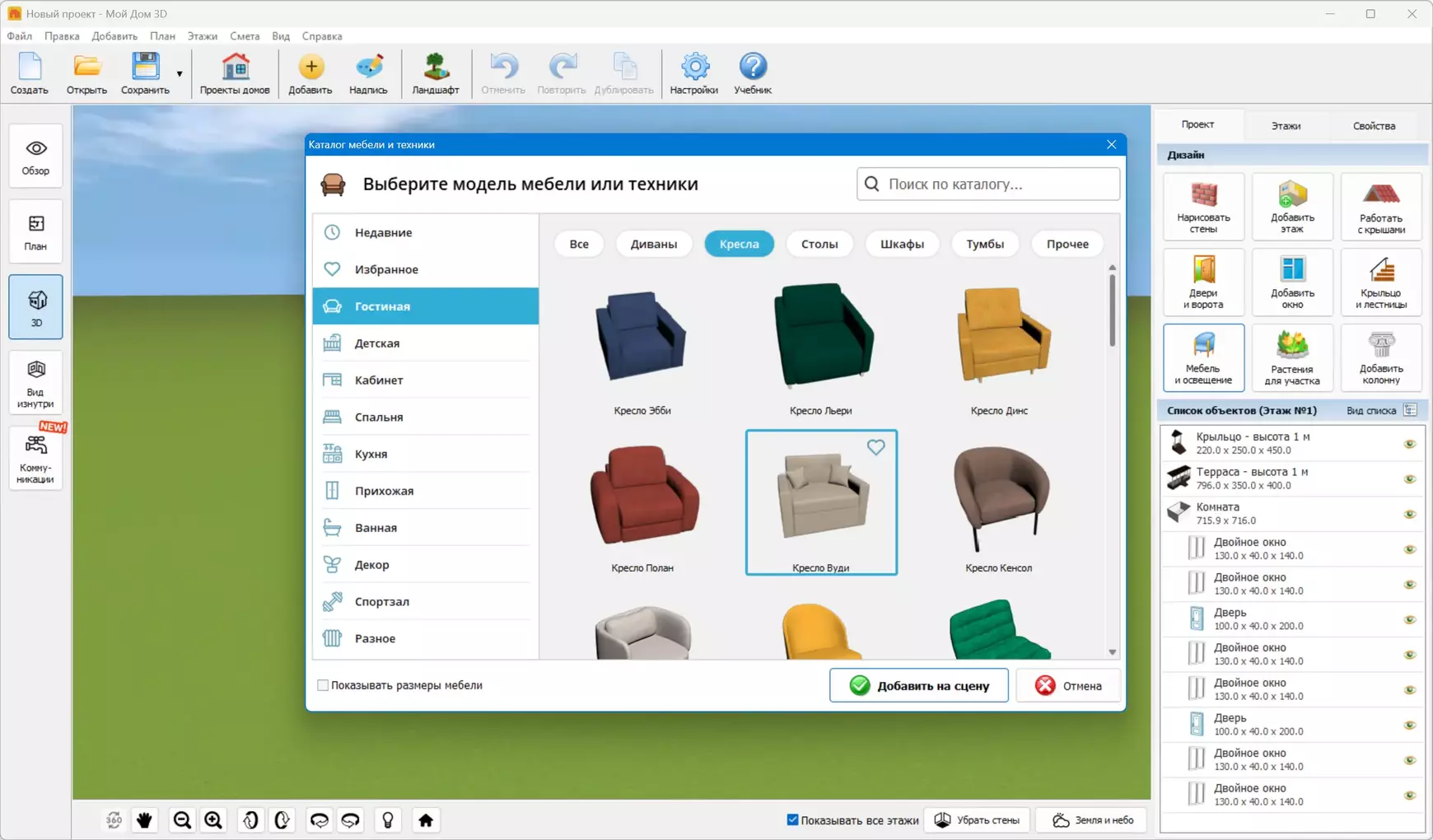Screen dimensions: 1433x840
Task: Switch to the Этажи tab
Action: point(1286,126)
